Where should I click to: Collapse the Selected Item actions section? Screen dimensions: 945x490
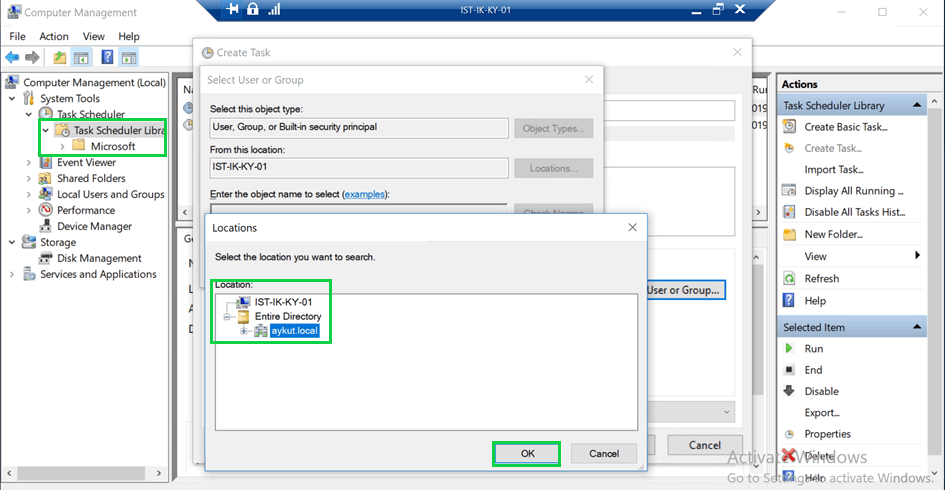(917, 328)
